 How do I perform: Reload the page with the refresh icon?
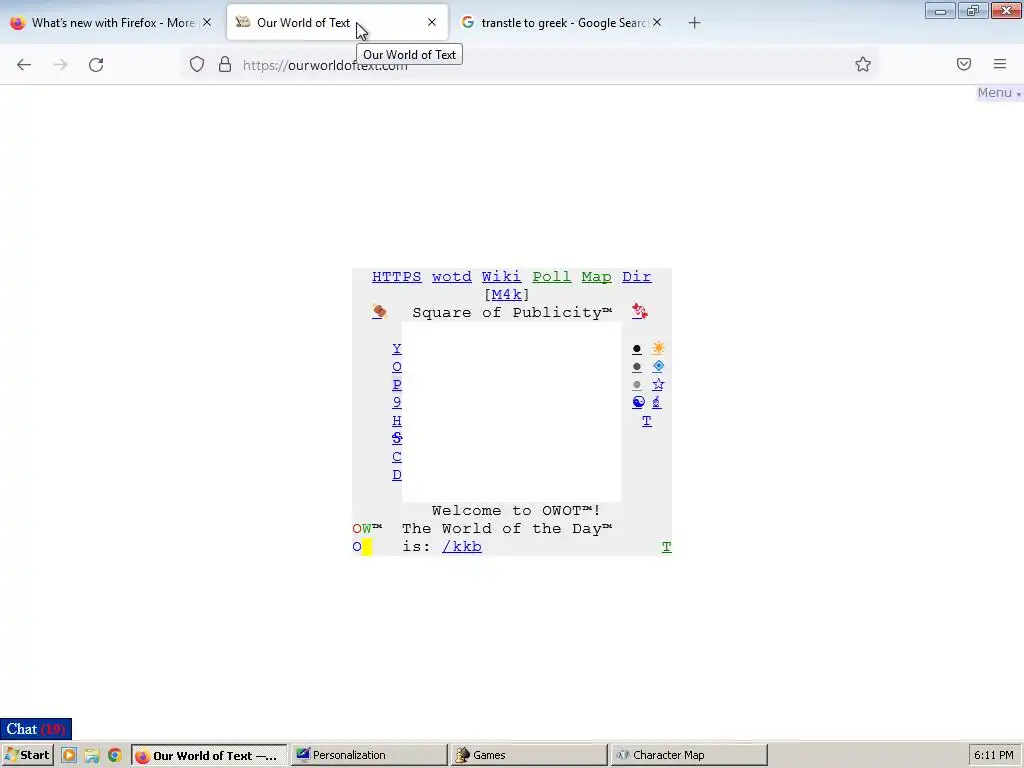click(96, 64)
